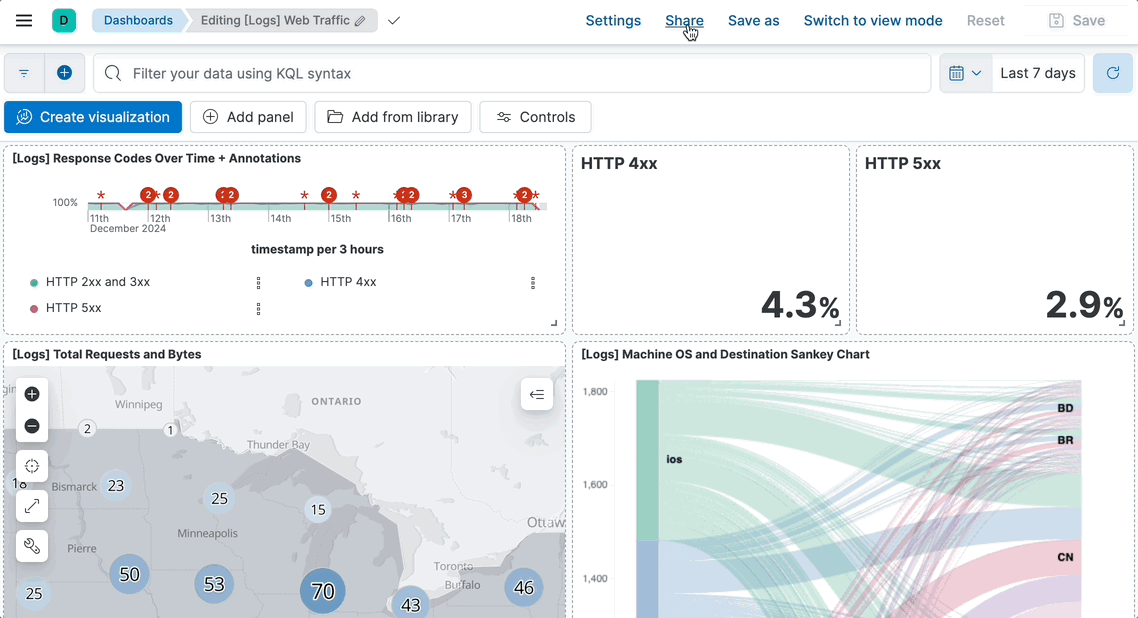Go to the Dashboards breadcrumb
The height and width of the screenshot is (618, 1138).
[x=138, y=20]
